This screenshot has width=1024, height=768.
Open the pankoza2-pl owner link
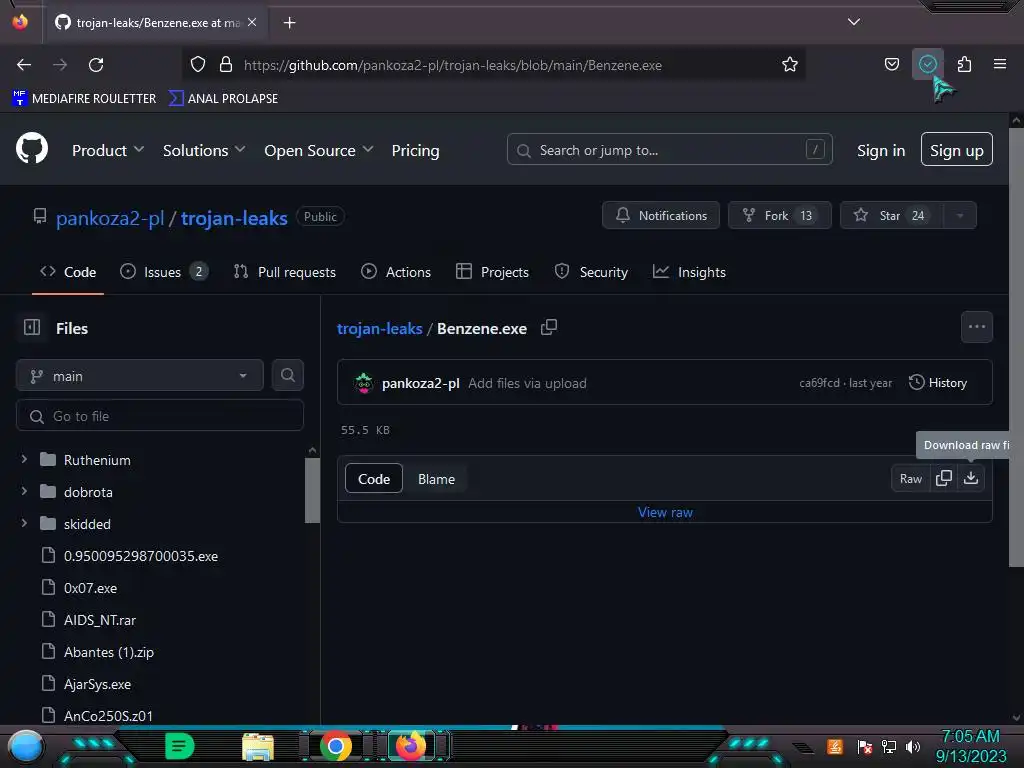110,218
